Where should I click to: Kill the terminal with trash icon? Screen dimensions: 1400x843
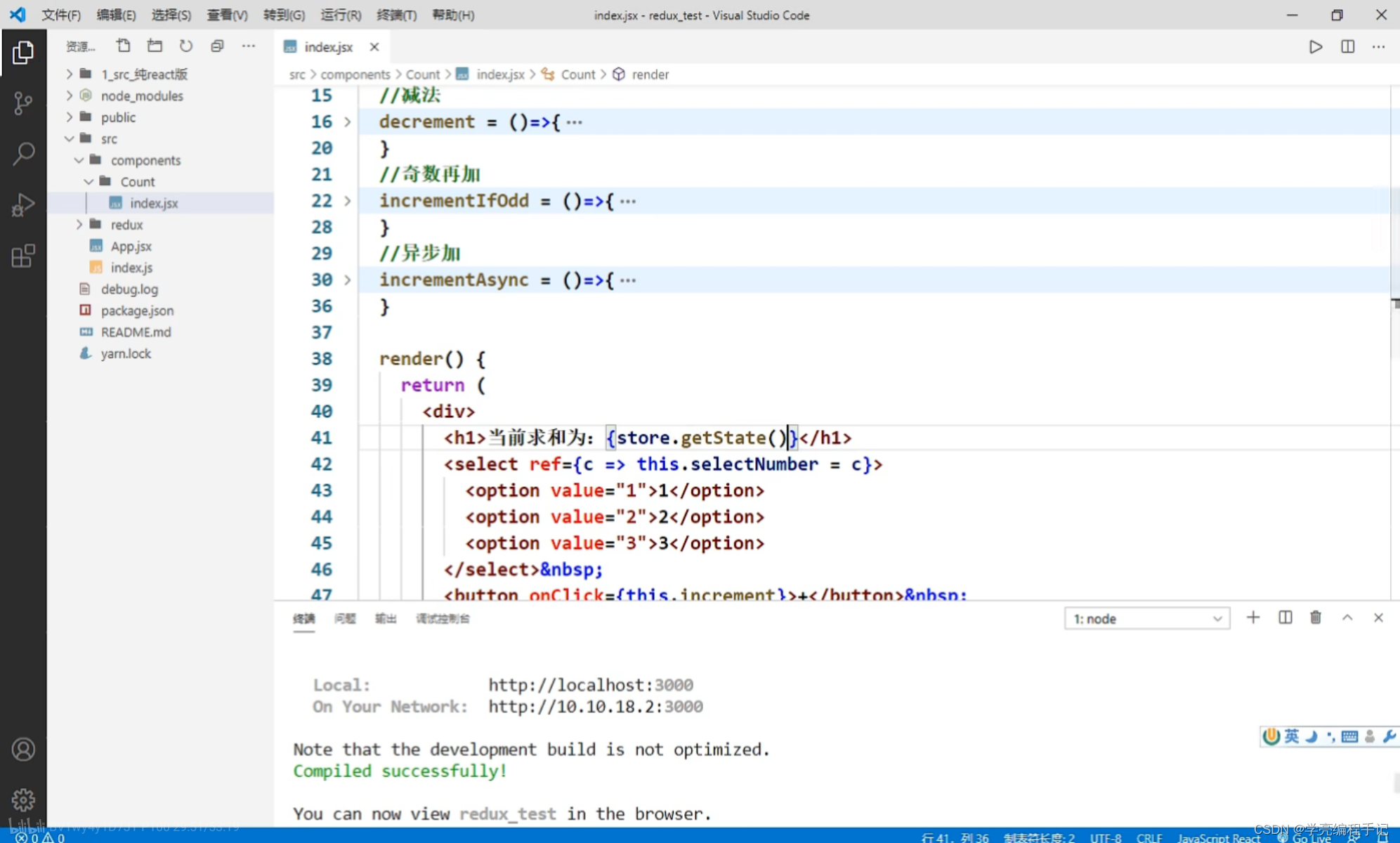(1316, 617)
